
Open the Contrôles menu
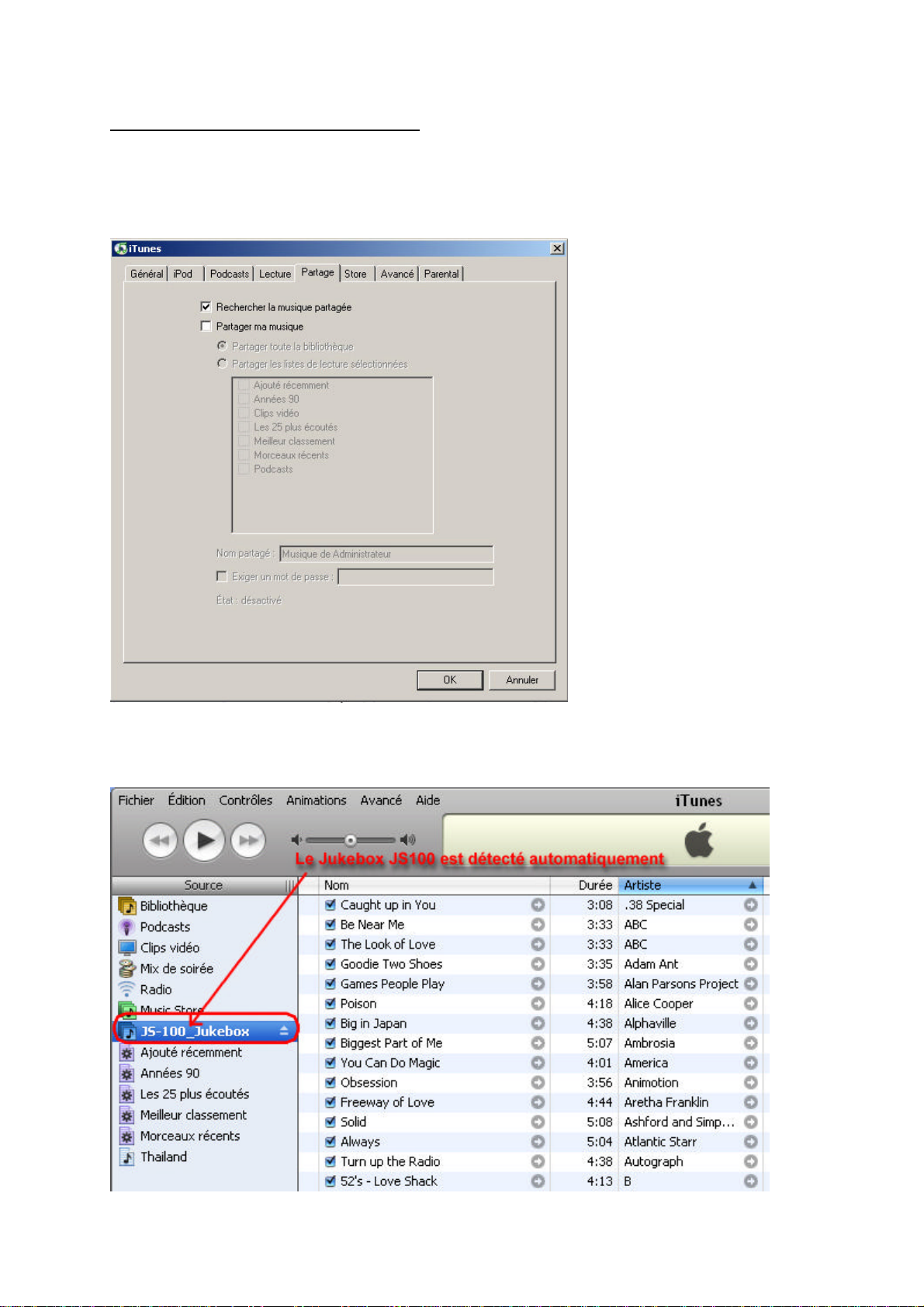click(246, 800)
